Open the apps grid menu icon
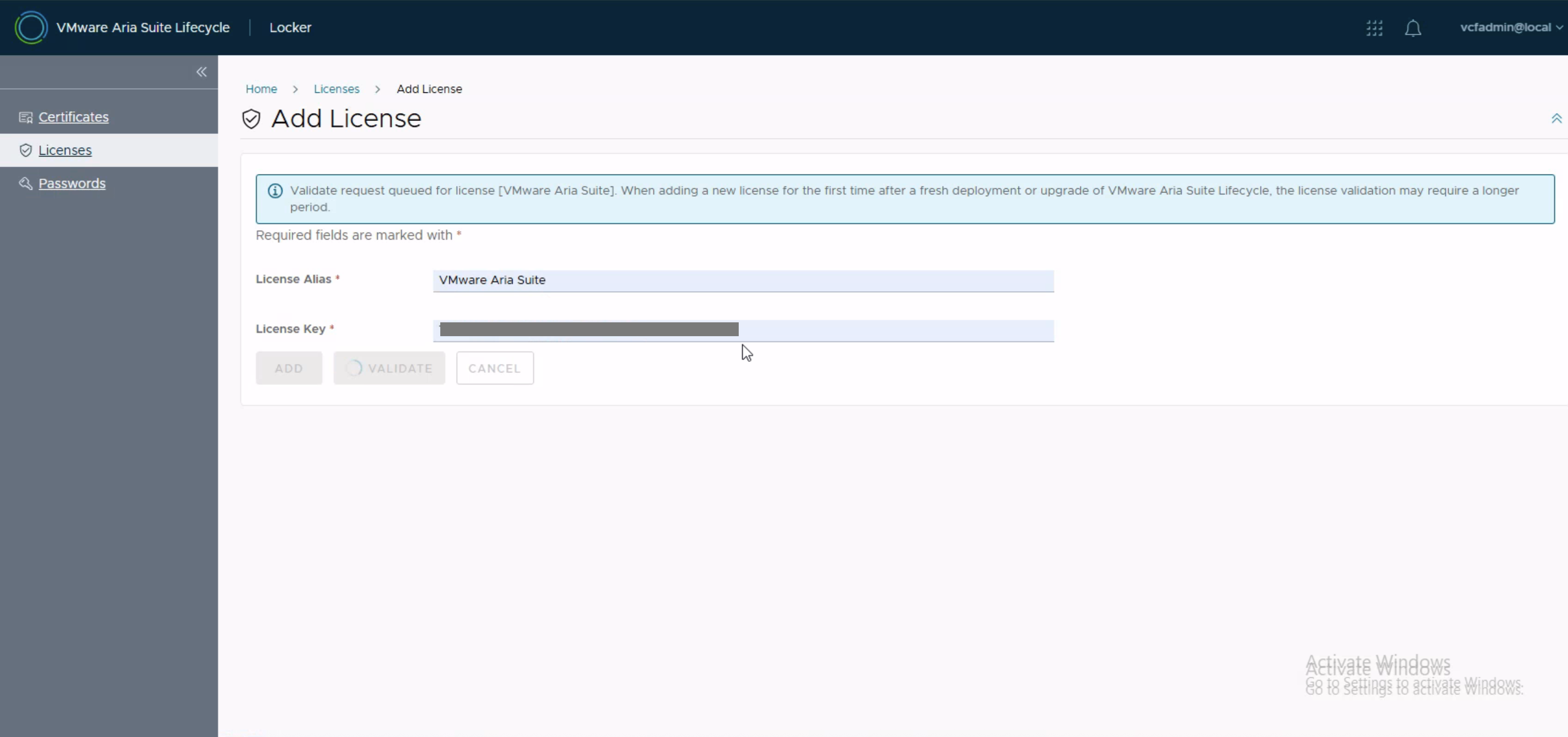 coord(1374,28)
